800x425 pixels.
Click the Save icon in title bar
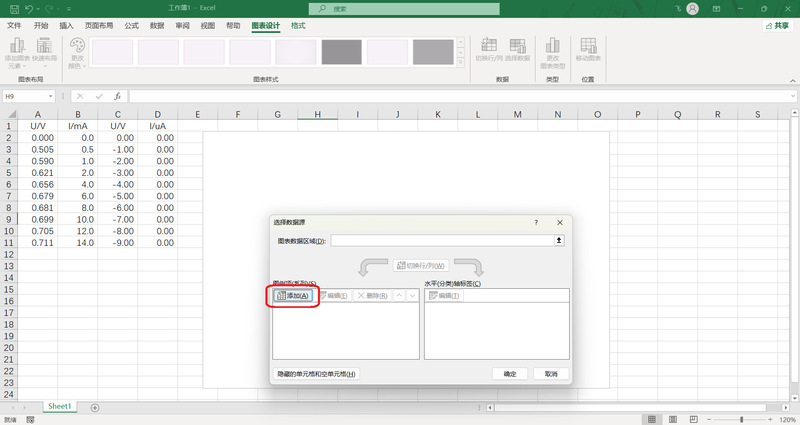[x=14, y=9]
